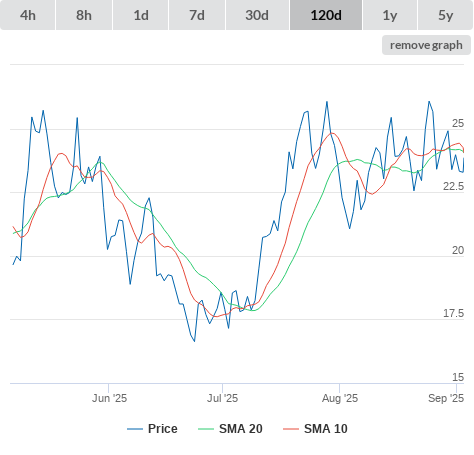474x455 pixels.
Task: Click the active 120d tab
Action: pyautogui.click(x=326, y=15)
